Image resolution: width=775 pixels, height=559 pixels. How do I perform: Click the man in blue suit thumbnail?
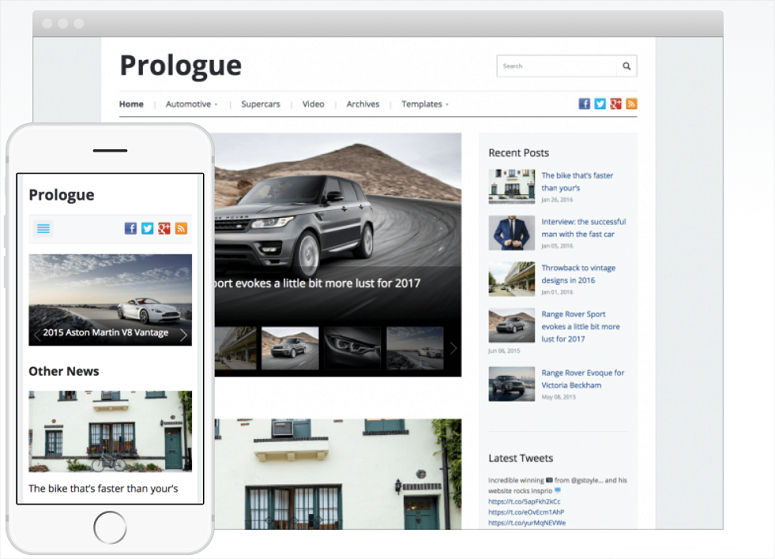pyautogui.click(x=512, y=233)
